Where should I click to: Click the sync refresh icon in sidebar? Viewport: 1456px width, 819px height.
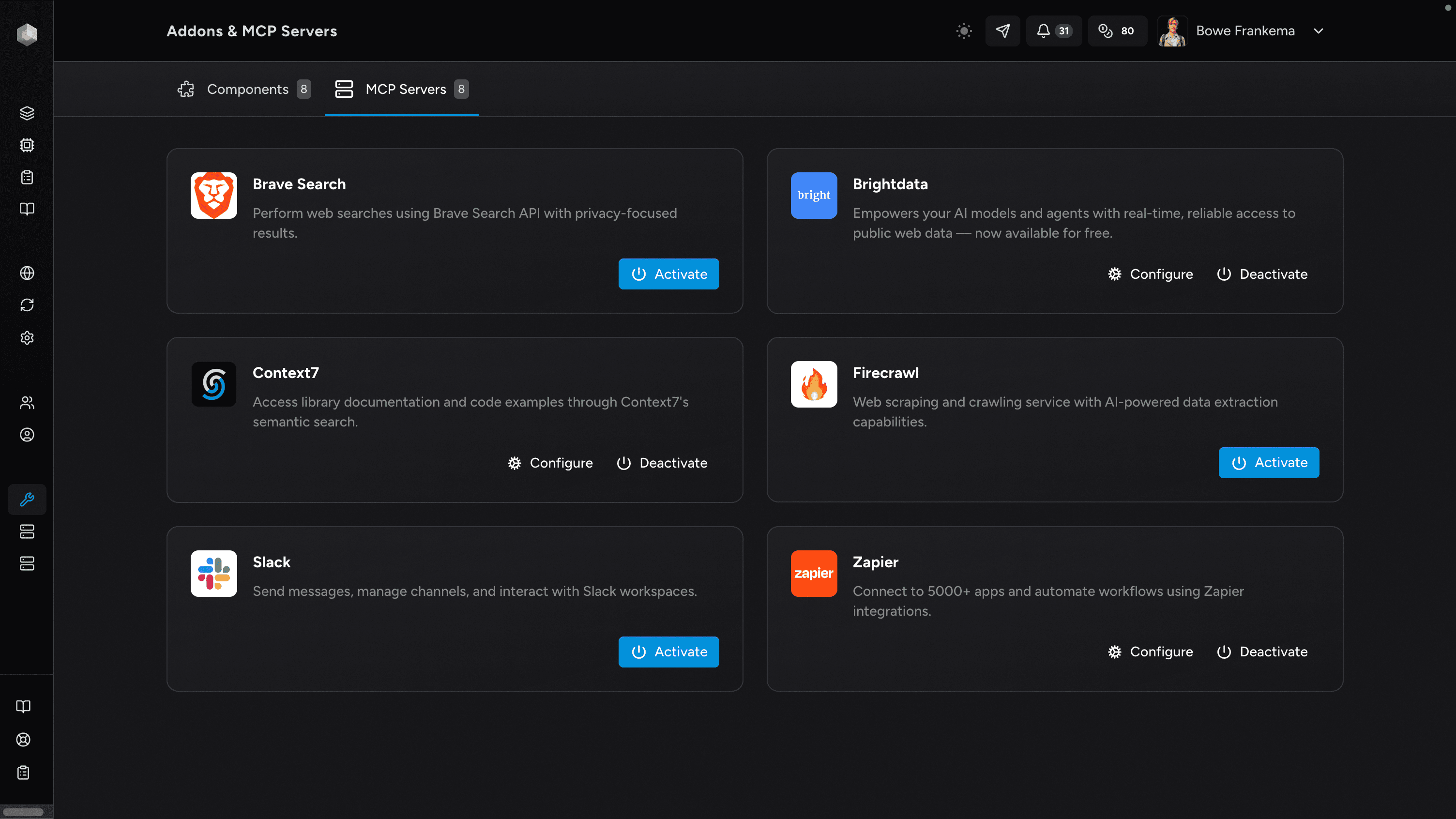(x=27, y=305)
